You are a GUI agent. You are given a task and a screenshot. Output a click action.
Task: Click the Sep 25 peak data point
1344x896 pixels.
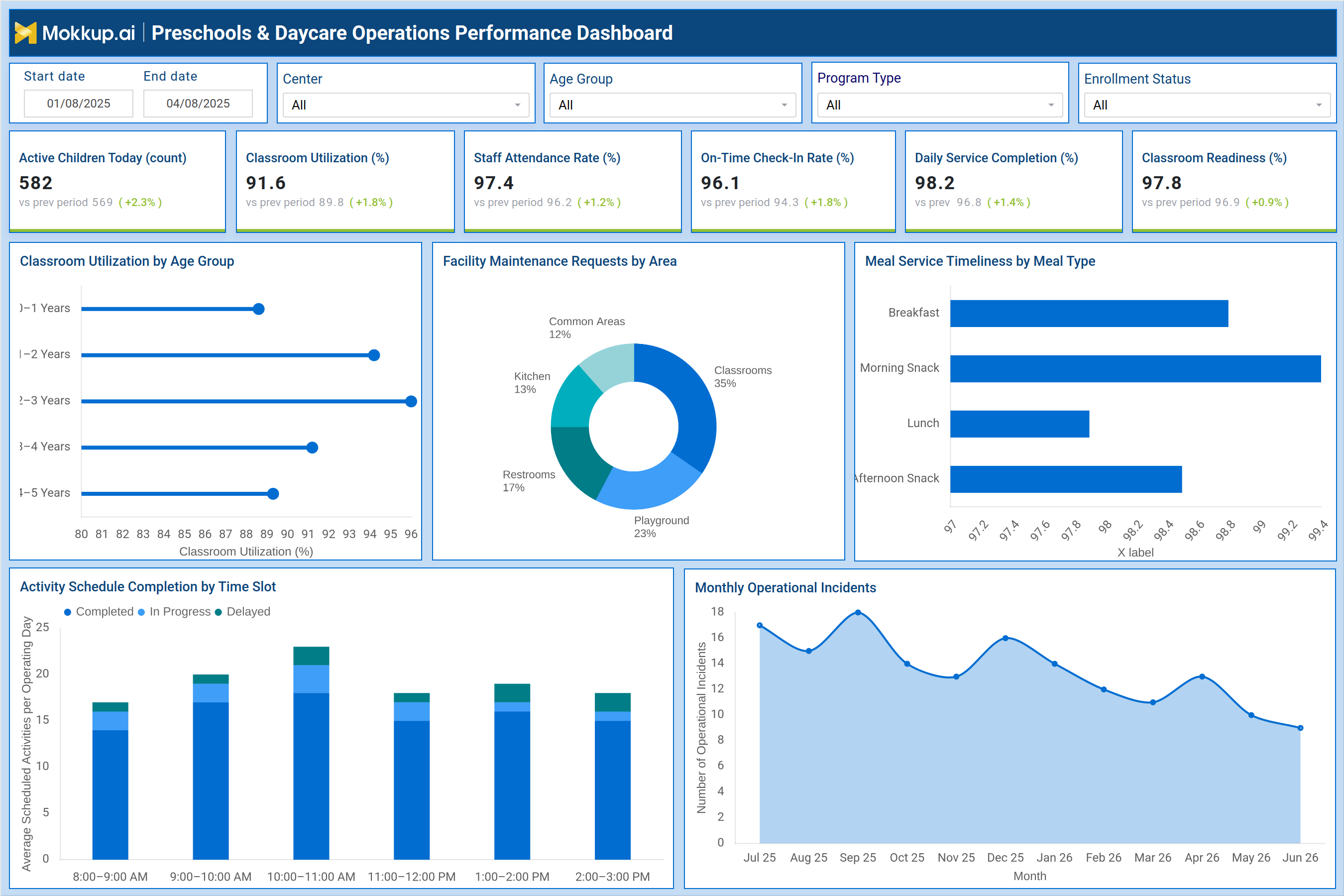858,613
